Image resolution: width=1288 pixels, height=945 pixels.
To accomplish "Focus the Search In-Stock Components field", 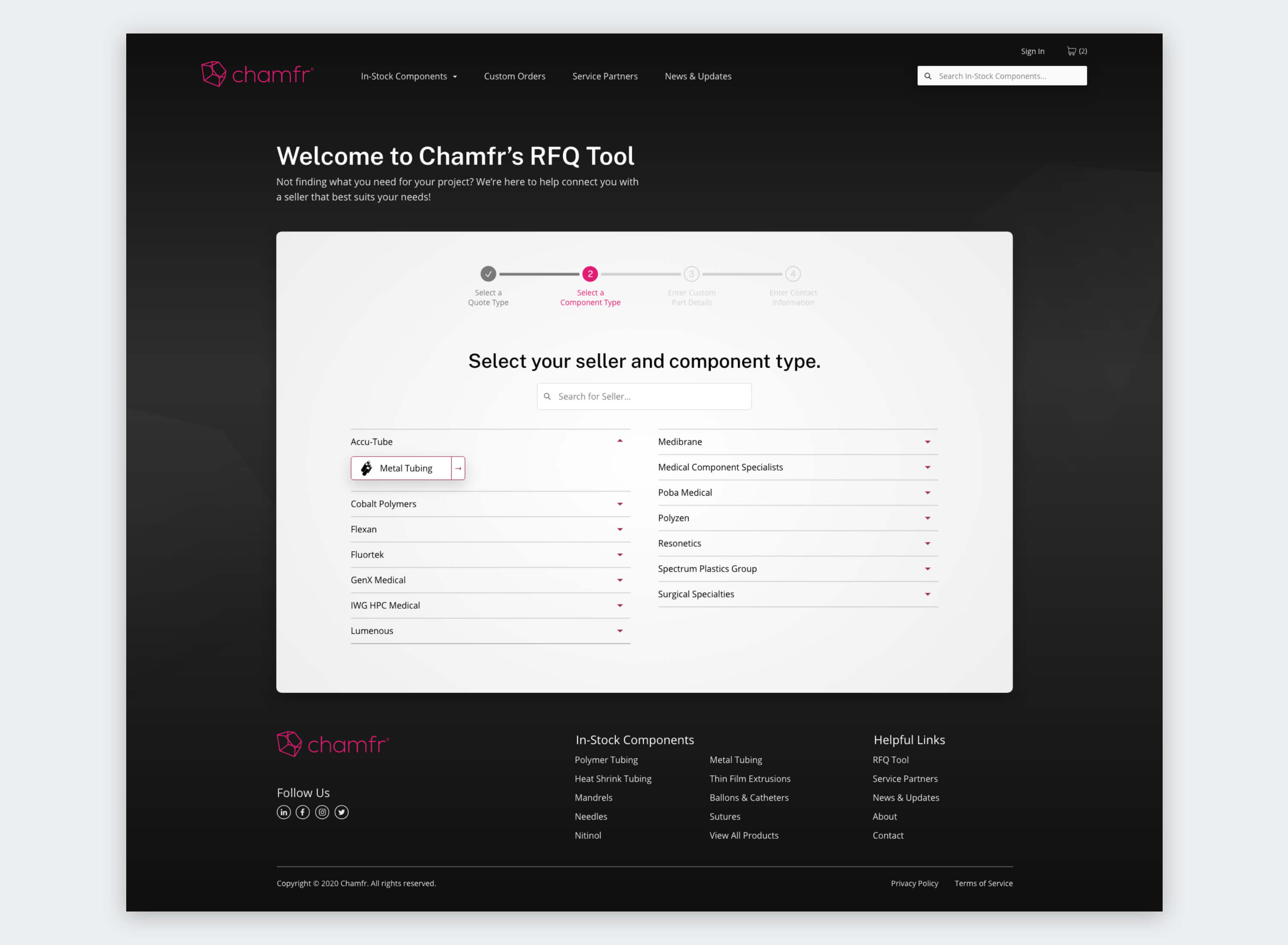I will coord(1002,76).
